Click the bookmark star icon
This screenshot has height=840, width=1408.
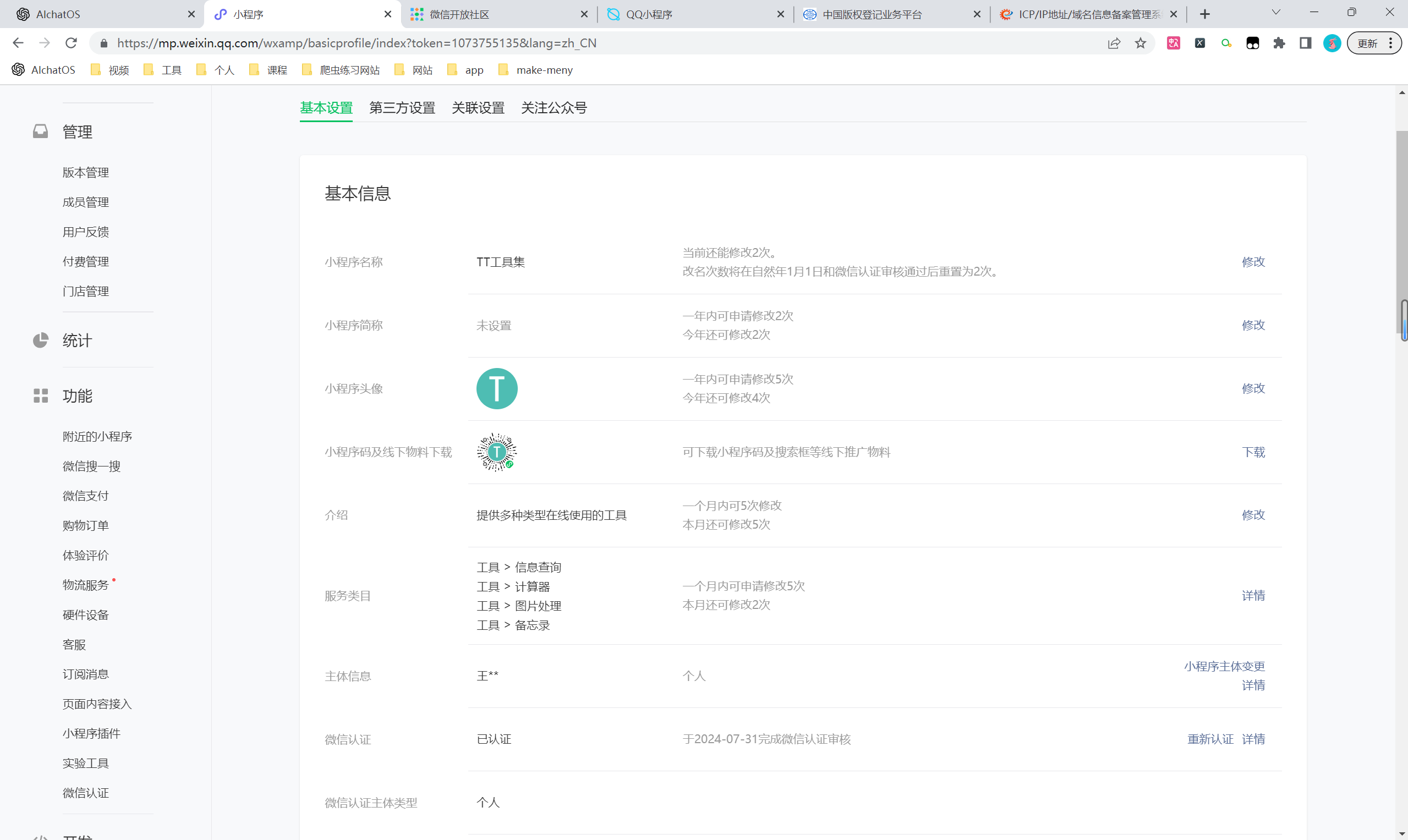tap(1140, 43)
